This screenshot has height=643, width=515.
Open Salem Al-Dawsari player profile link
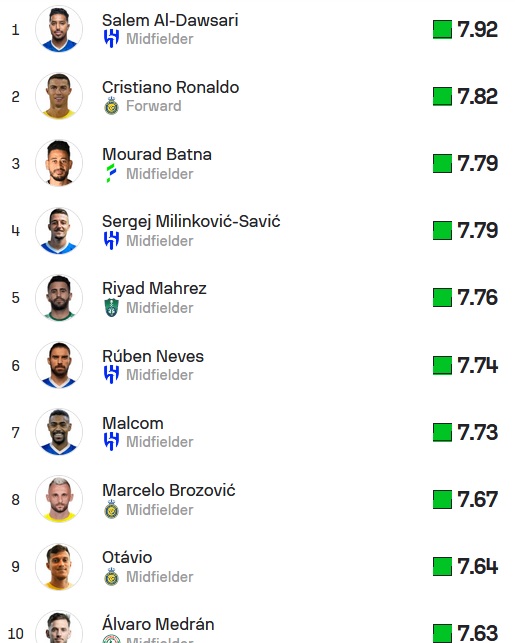[x=170, y=20]
